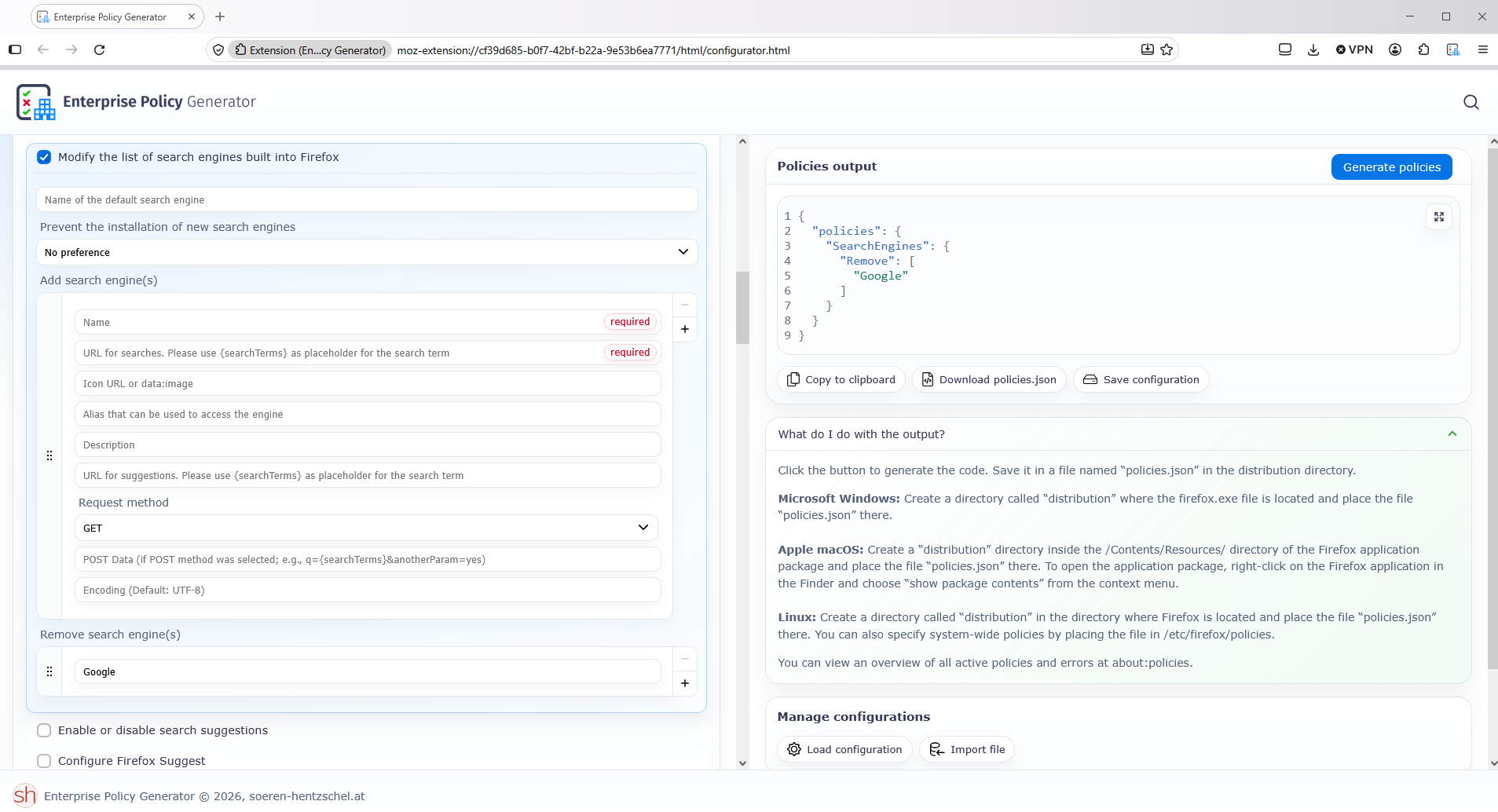The width and height of the screenshot is (1498, 812).
Task: Click the default search engine name field
Action: tap(367, 199)
